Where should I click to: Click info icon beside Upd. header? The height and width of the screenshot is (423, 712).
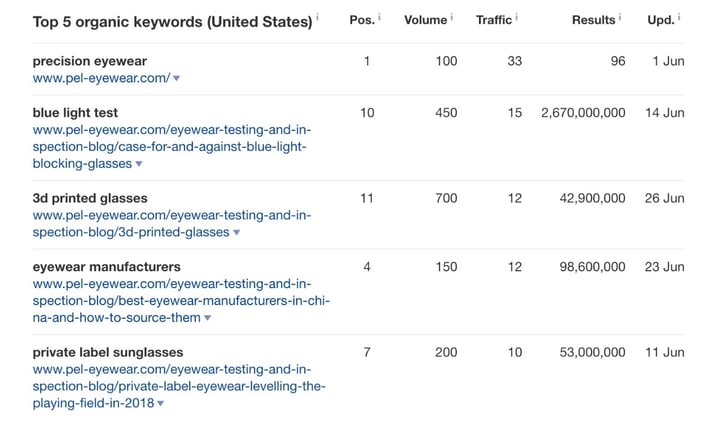[x=679, y=17]
